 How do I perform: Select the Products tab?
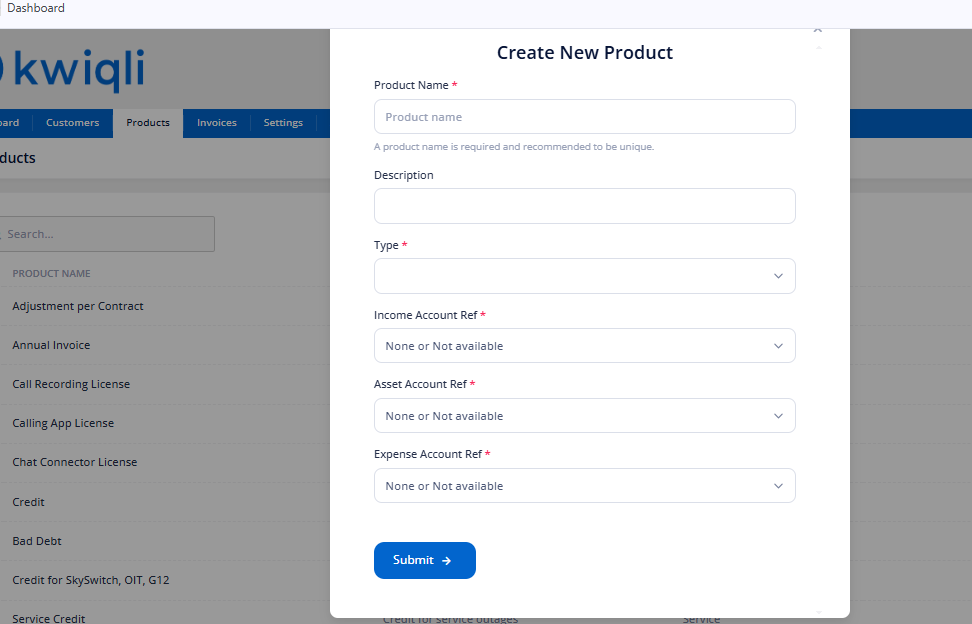point(148,123)
